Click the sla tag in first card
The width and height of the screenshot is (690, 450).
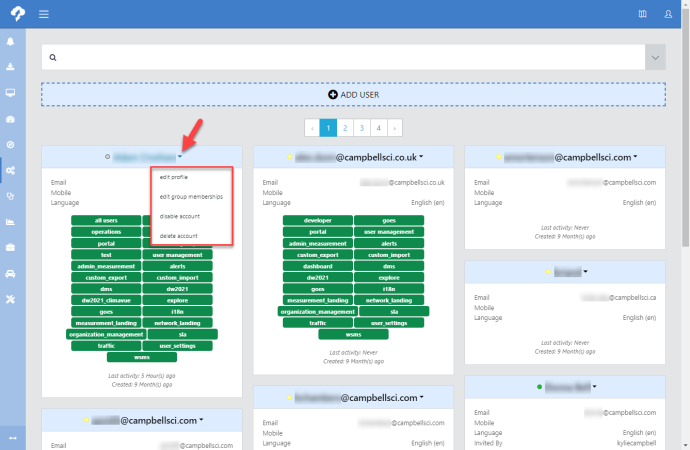point(183,334)
